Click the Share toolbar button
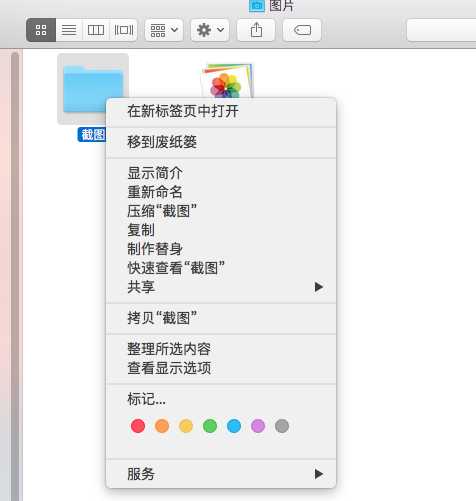476x501 pixels. tap(256, 30)
